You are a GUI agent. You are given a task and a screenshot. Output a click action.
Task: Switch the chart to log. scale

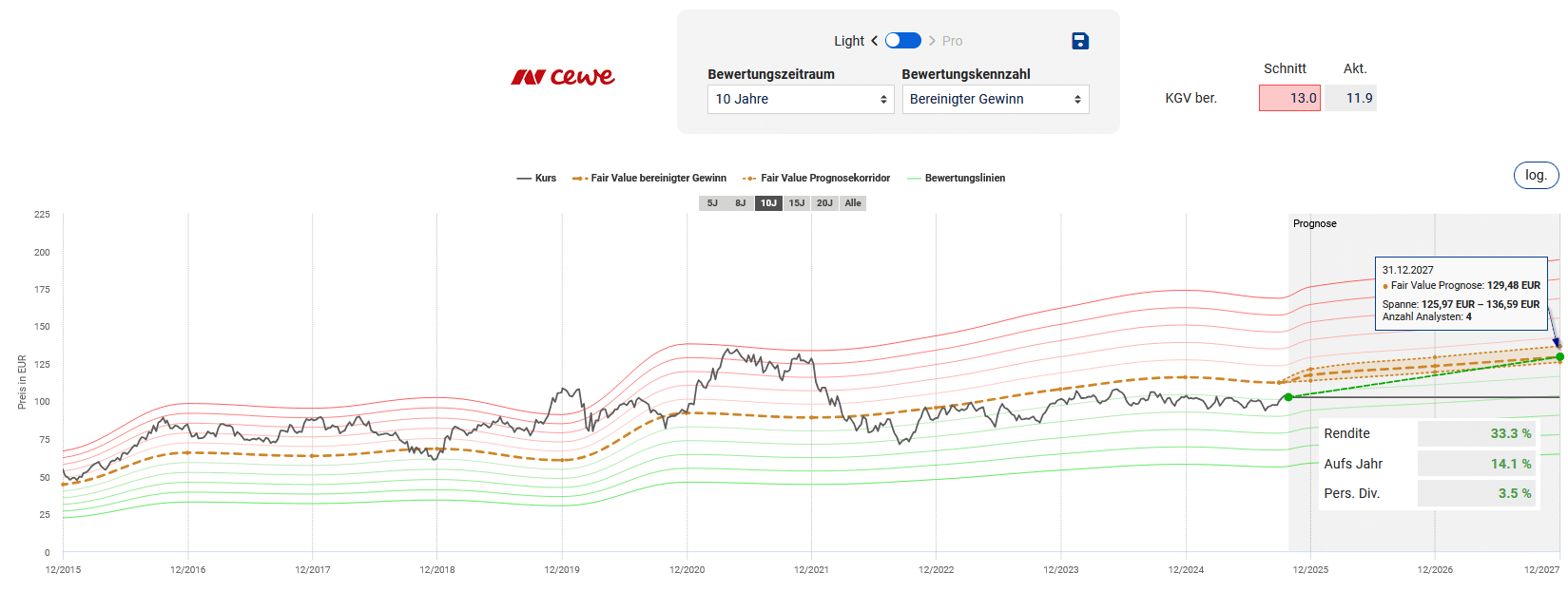(1536, 175)
